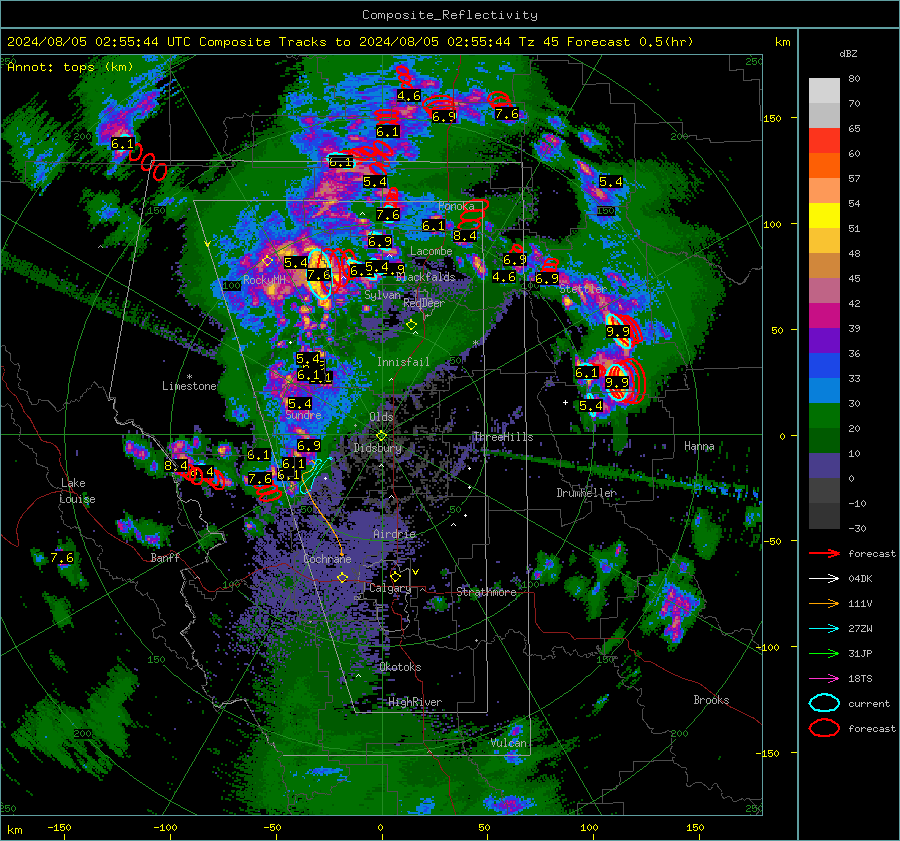The height and width of the screenshot is (841, 900).
Task: Click the Ponoka city label
Action: tap(456, 206)
